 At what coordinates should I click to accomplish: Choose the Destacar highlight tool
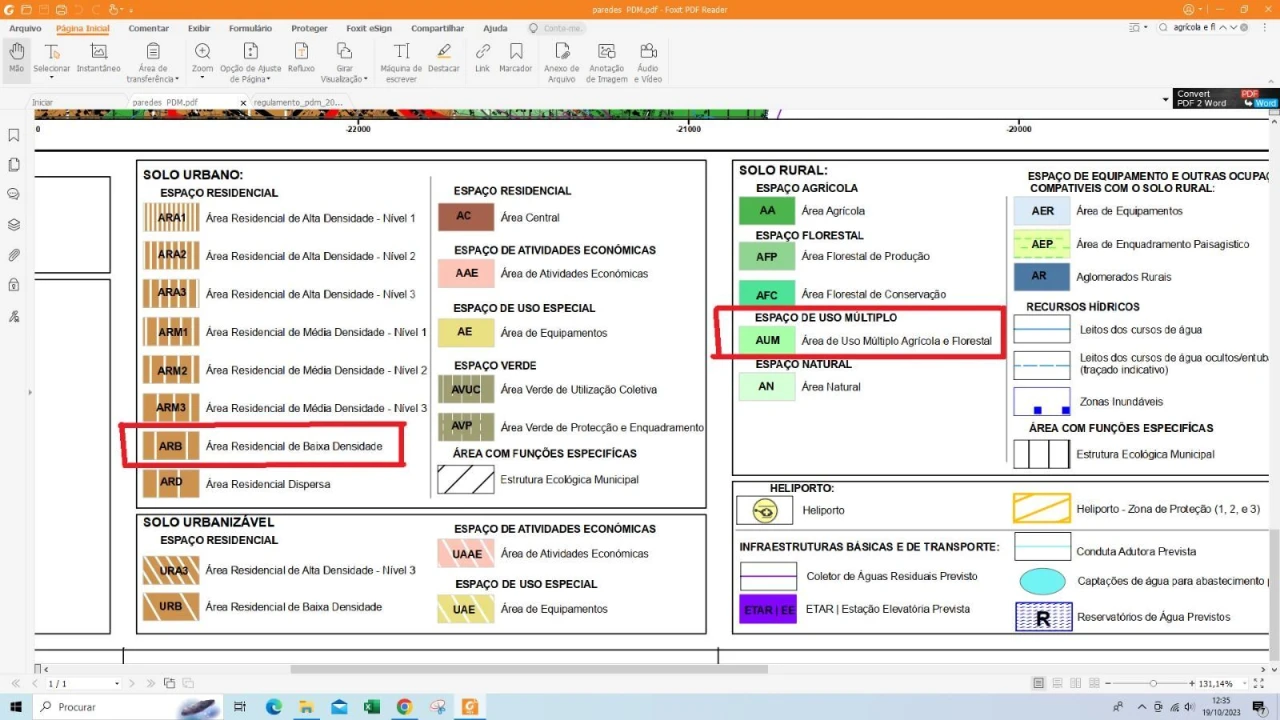point(444,58)
